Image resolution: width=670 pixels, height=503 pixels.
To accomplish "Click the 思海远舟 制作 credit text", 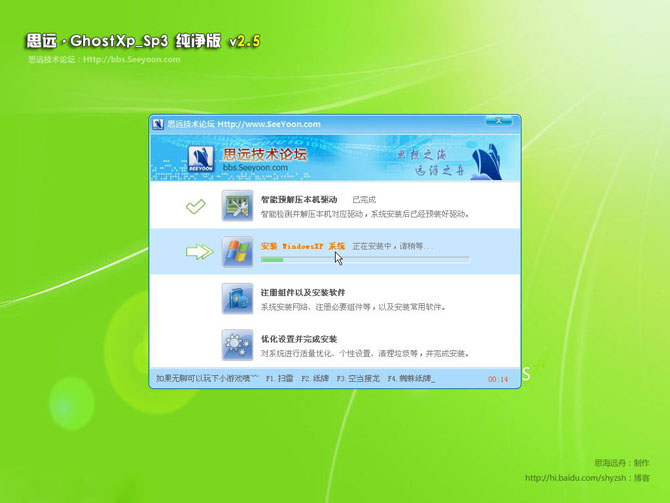I will click(x=622, y=463).
